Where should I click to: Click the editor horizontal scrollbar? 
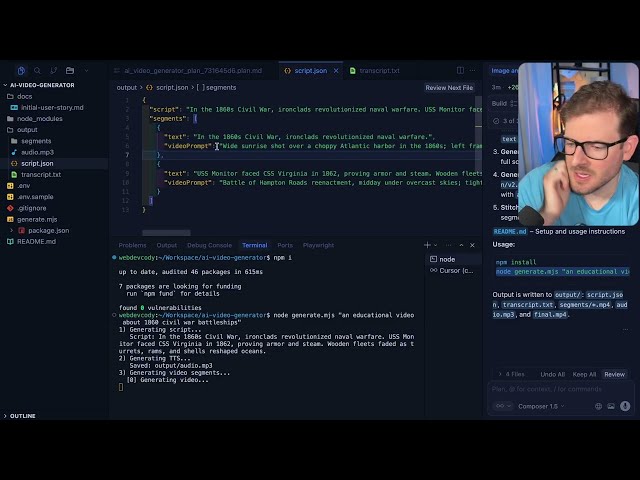(x=166, y=233)
